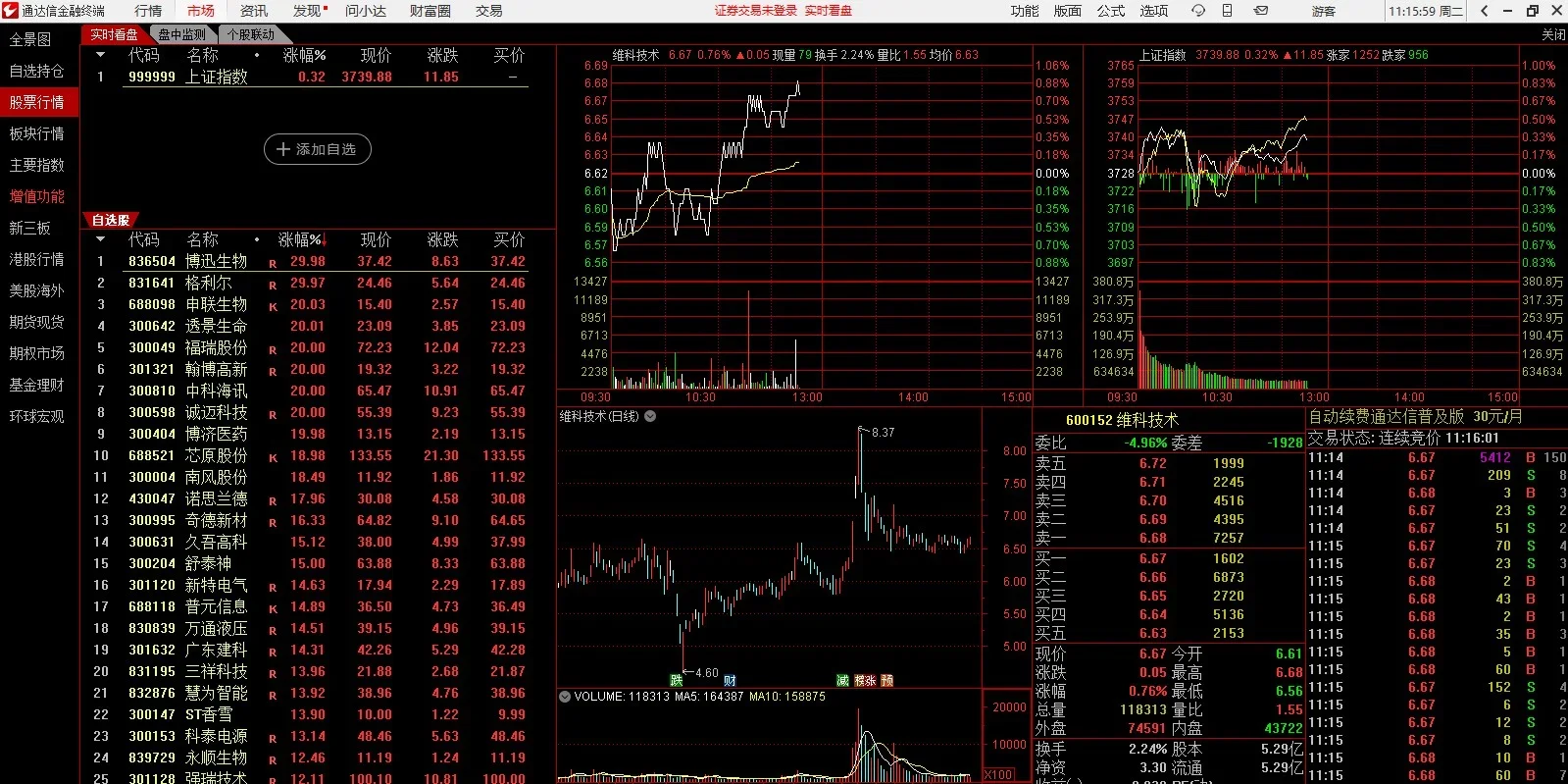The height and width of the screenshot is (784, 1568).
Task: Open 港股行情 in the left sidebar
Action: click(37, 259)
